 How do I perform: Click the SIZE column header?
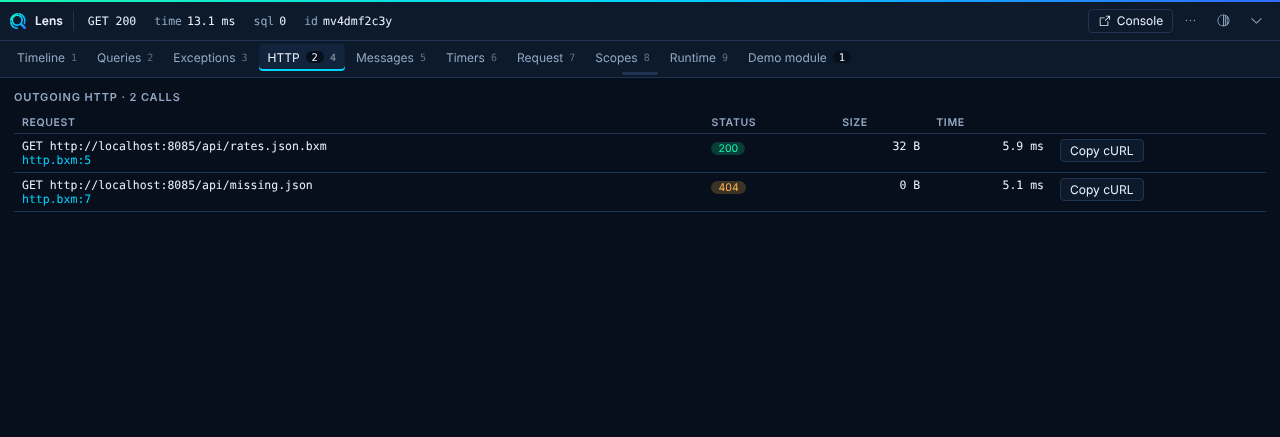point(854,122)
